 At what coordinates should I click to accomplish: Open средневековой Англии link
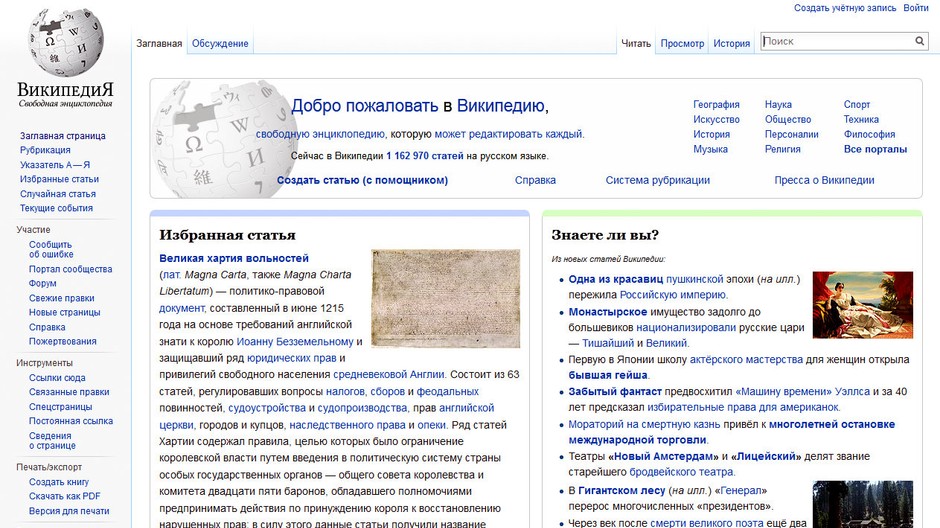pyautogui.click(x=388, y=374)
